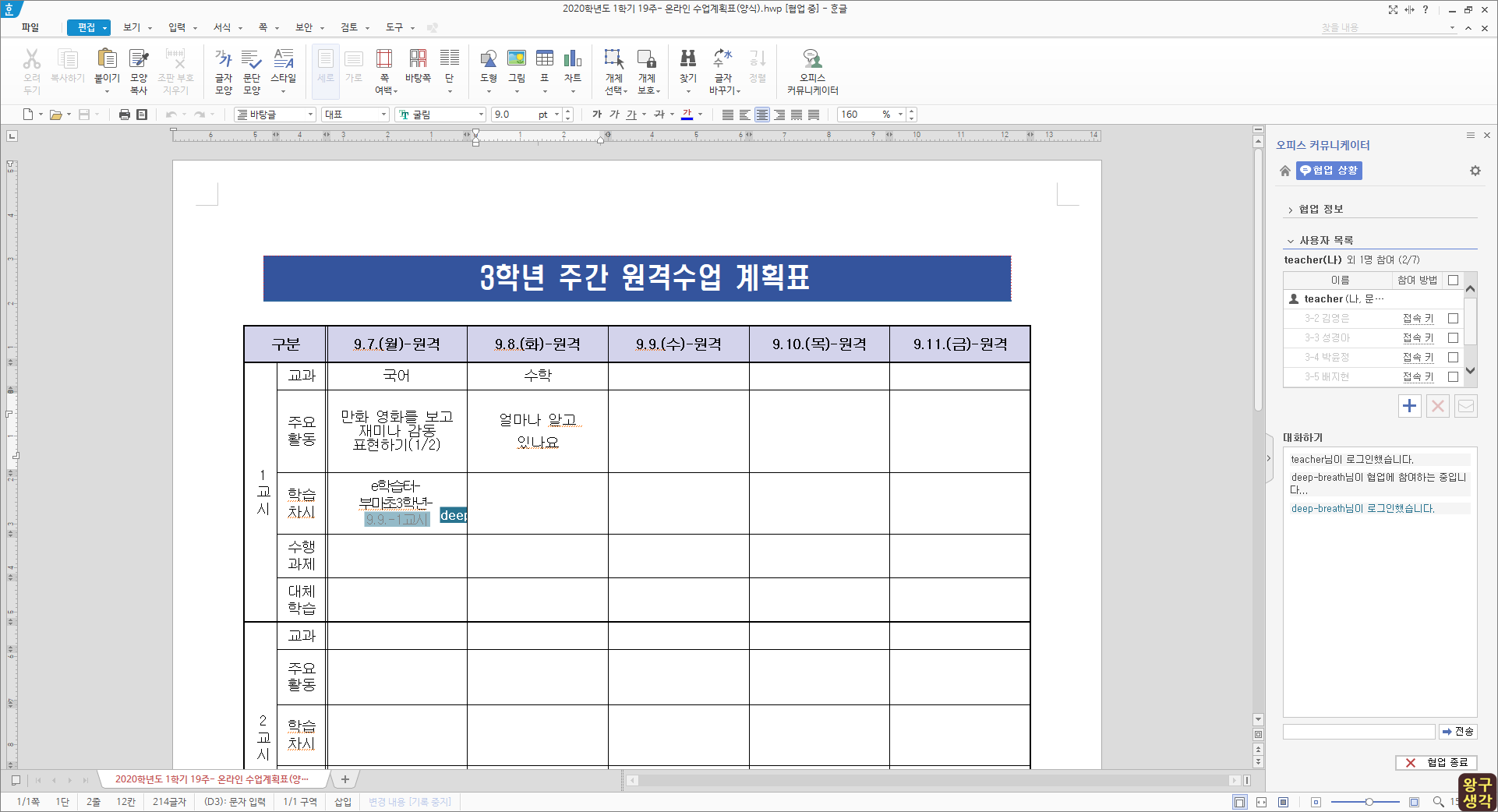1498x812 pixels.
Task: Click the 전송 send button
Action: pyautogui.click(x=1458, y=732)
